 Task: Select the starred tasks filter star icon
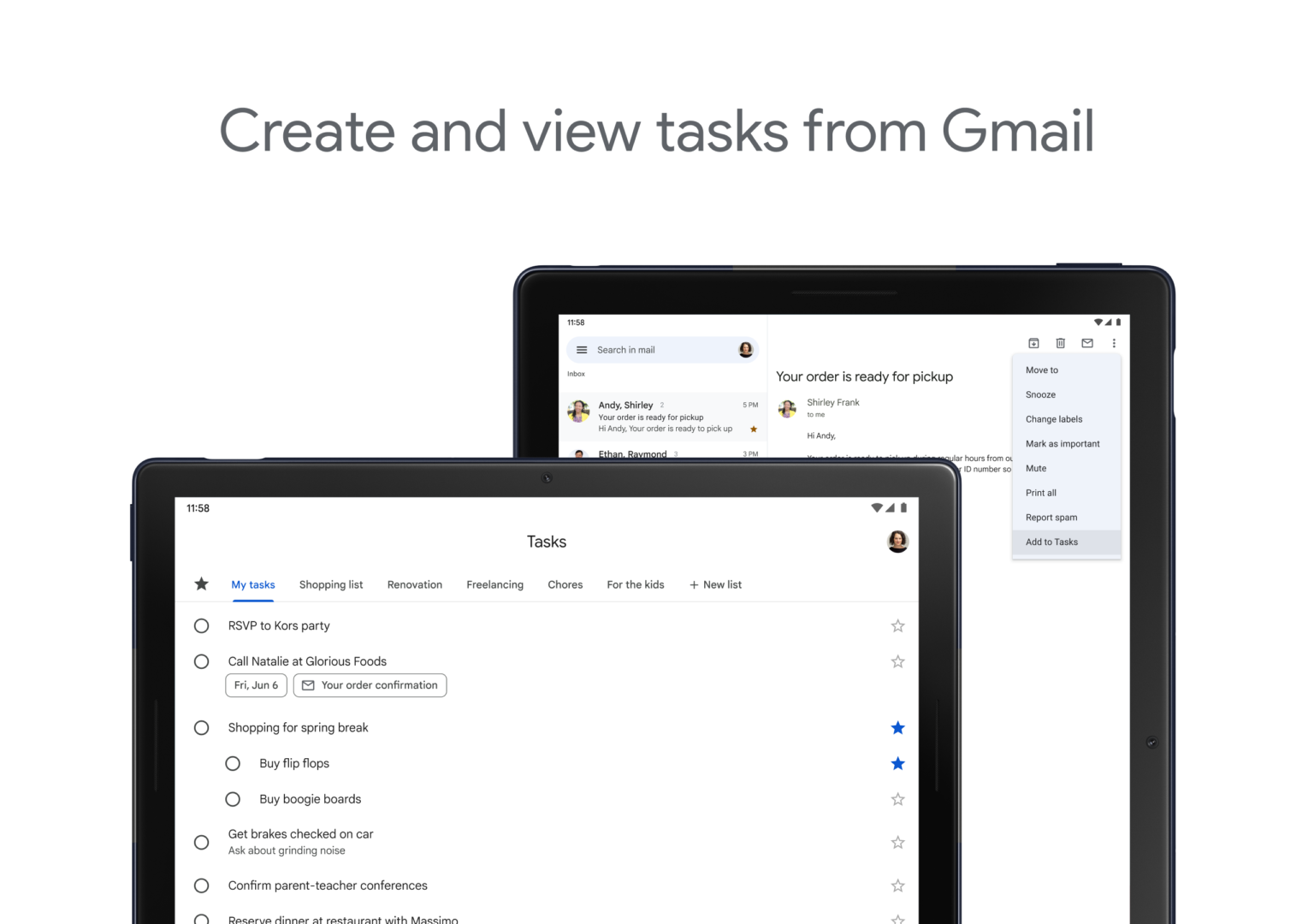point(201,583)
